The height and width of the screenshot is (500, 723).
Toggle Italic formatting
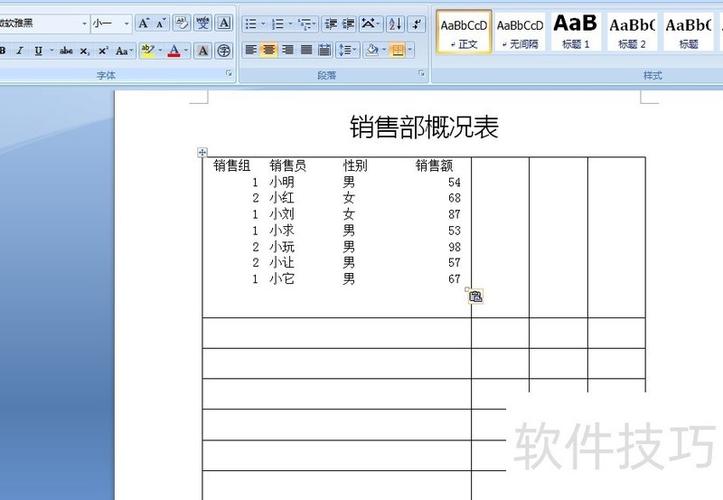20,51
